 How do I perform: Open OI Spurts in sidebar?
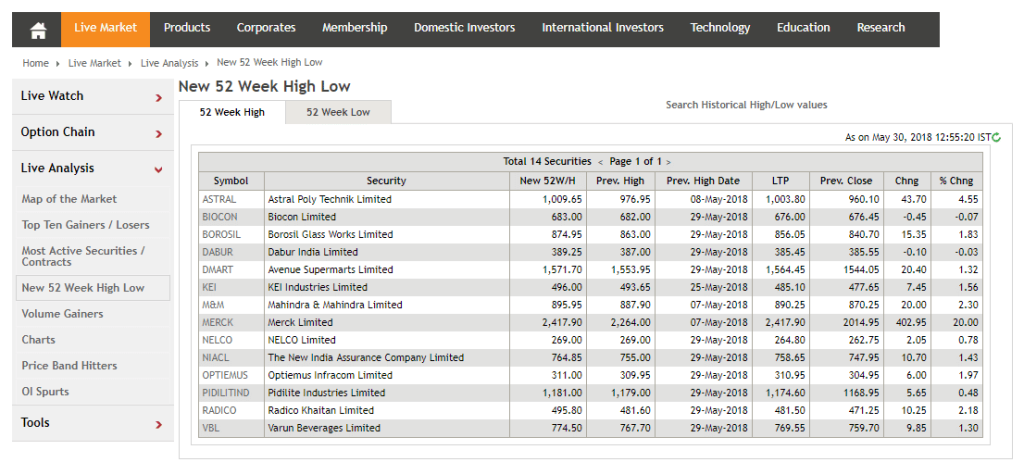pos(45,391)
